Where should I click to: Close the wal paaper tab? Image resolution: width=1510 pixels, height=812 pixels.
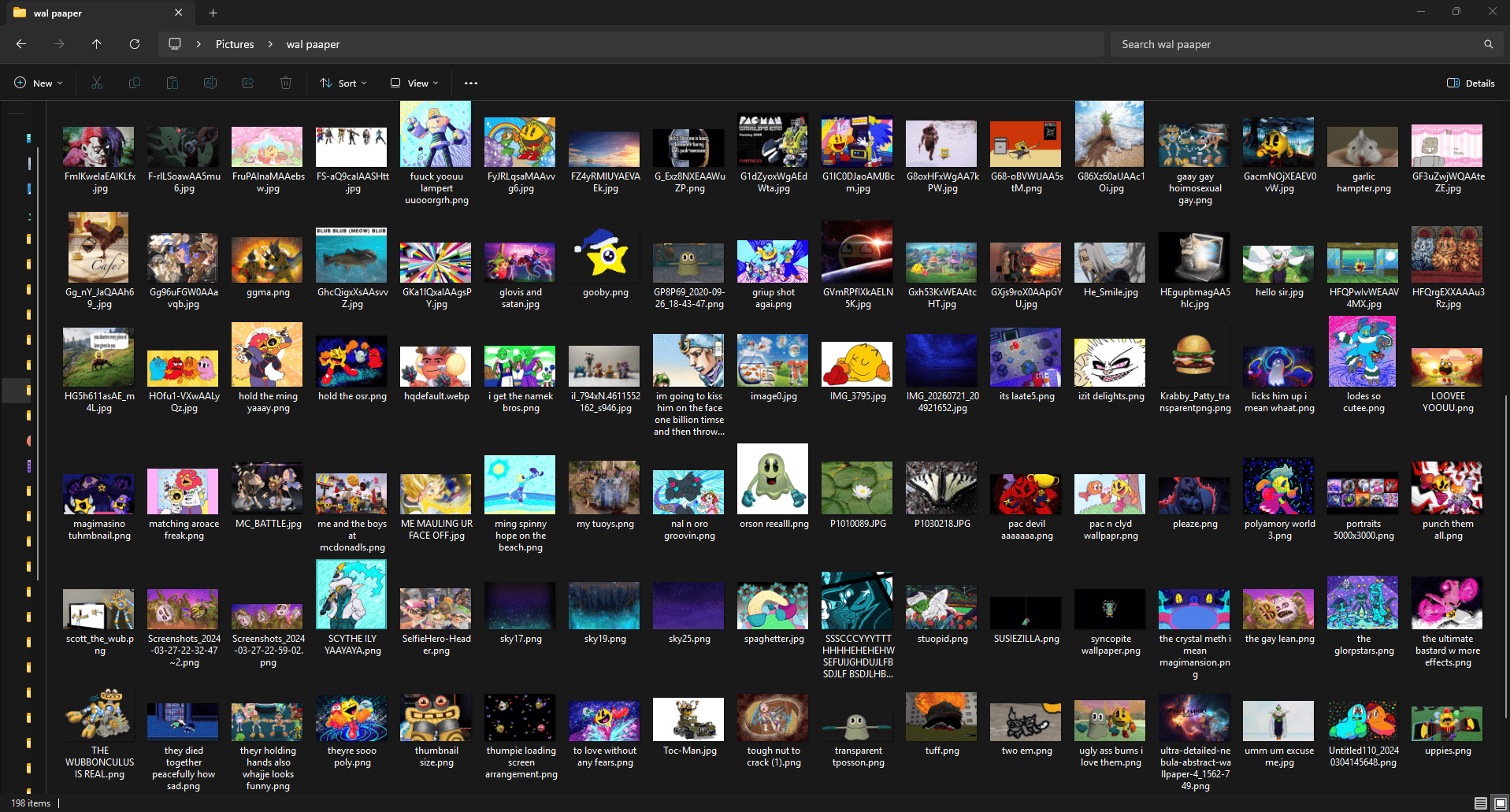(x=179, y=13)
